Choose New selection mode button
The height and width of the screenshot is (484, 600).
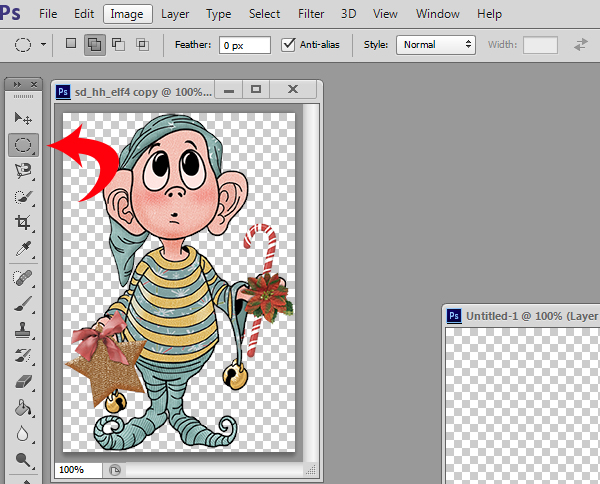click(x=70, y=45)
